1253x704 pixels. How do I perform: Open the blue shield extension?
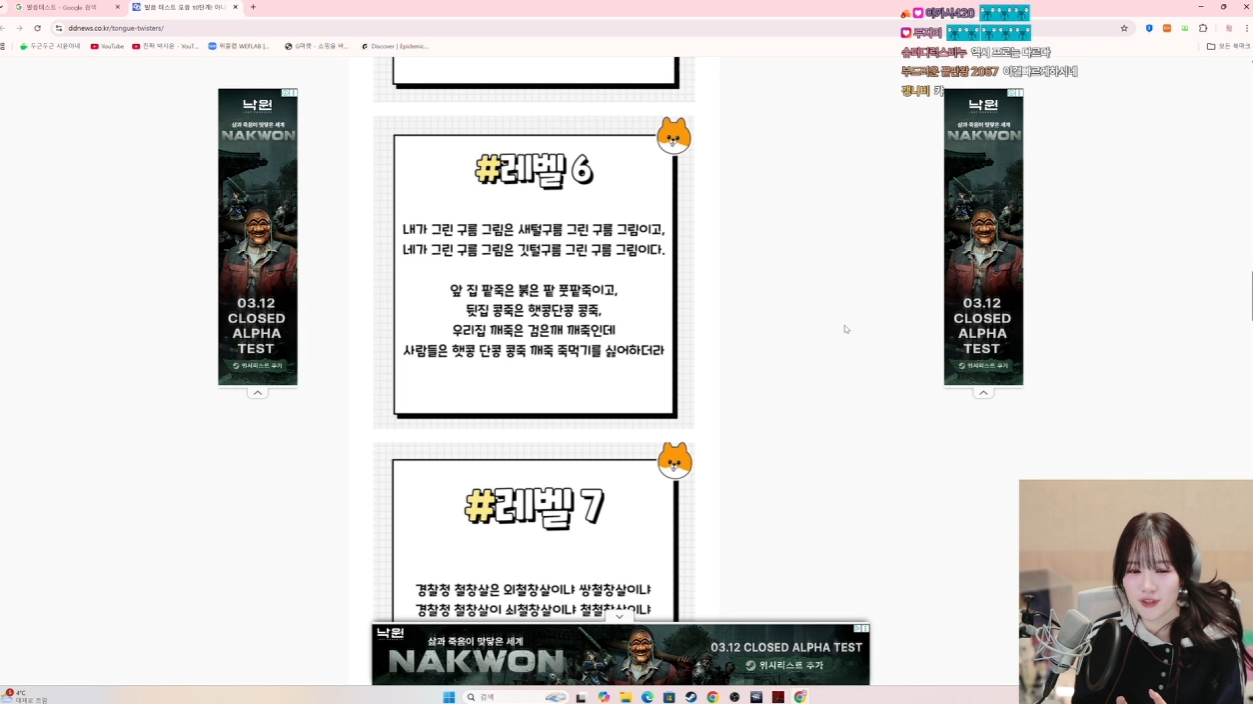1149,28
